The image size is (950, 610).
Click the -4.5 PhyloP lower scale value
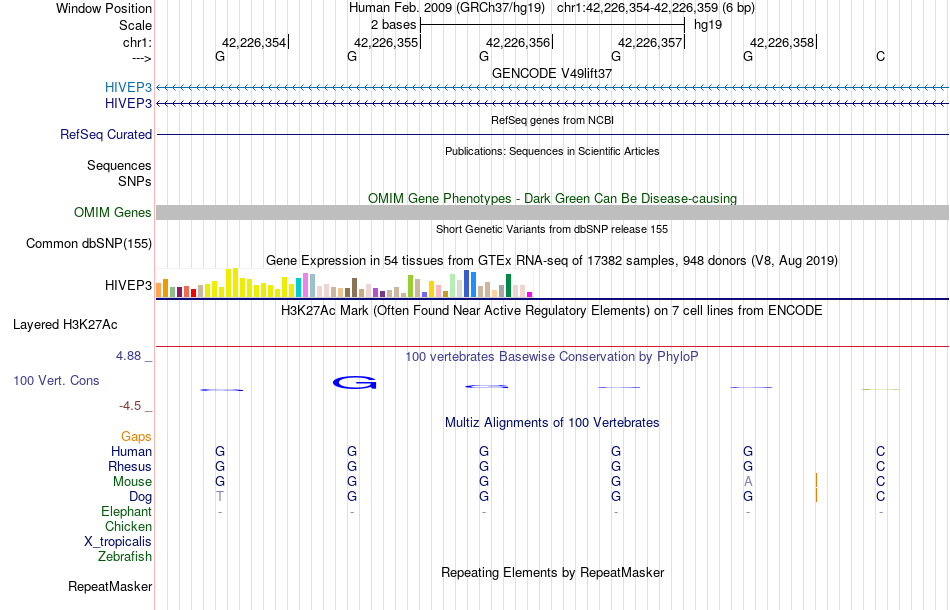[130, 406]
